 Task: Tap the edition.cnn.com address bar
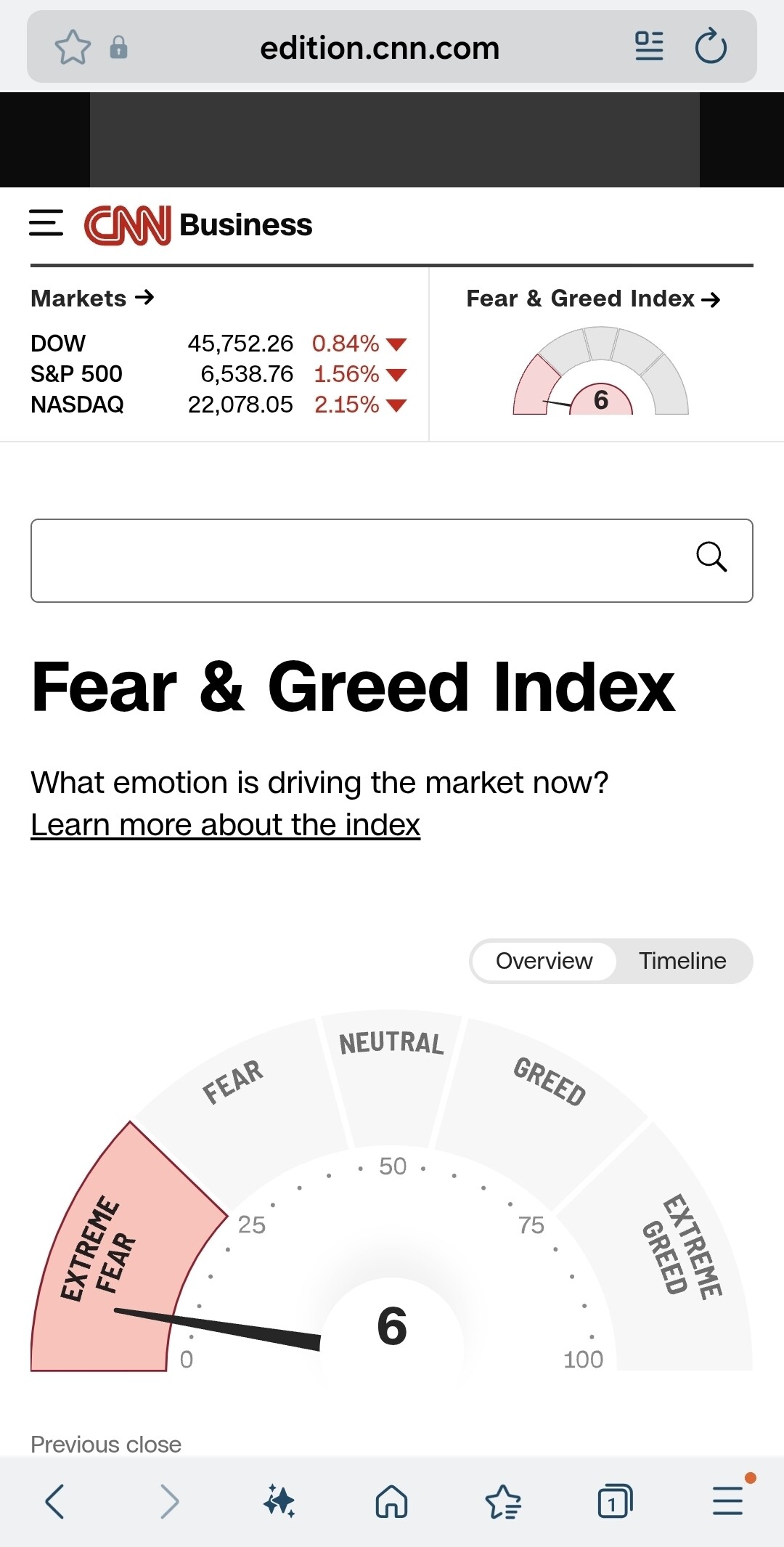[x=380, y=48]
